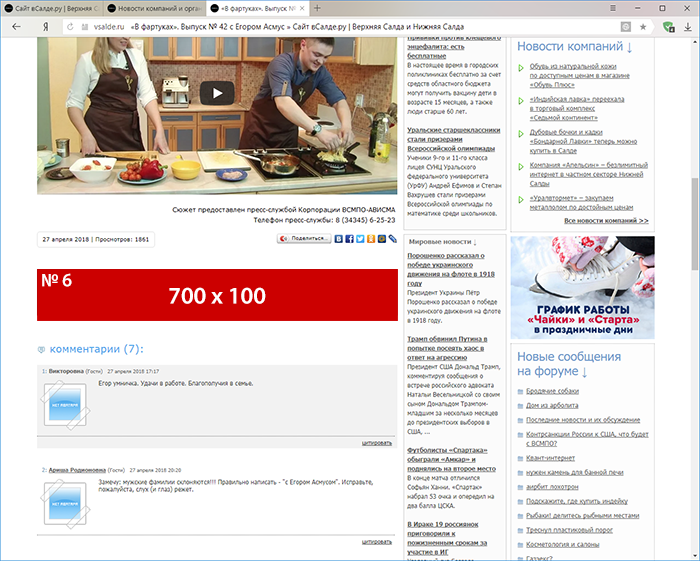The image size is (700, 561).
Task: Open the browser main menu icon
Action: point(613,8)
